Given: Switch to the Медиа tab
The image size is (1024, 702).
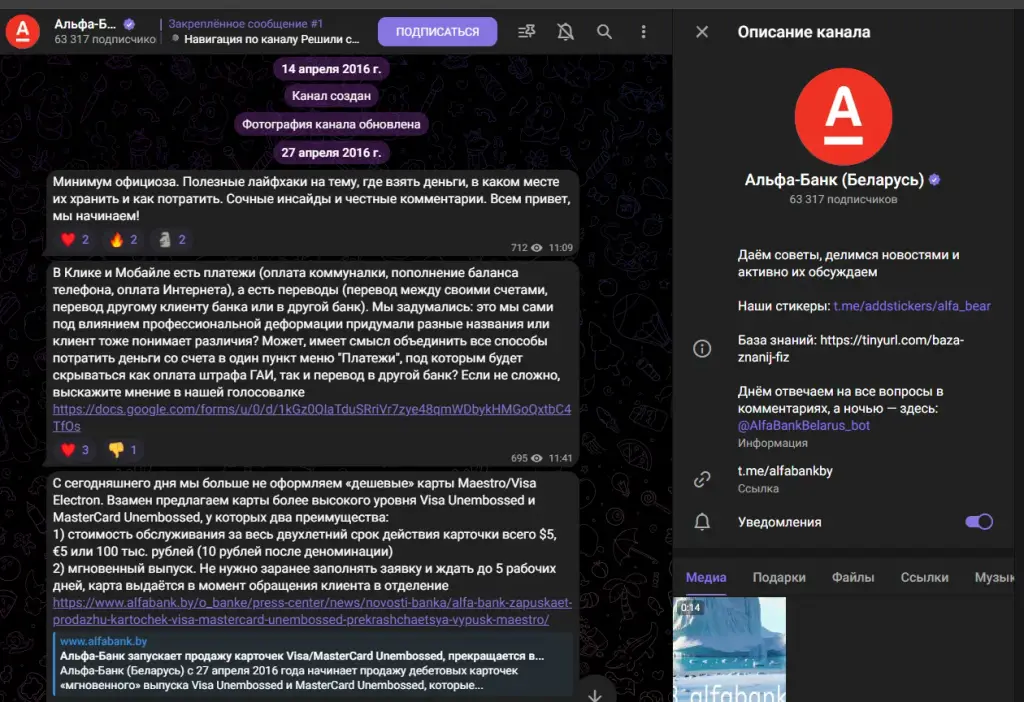Looking at the screenshot, I should (x=706, y=577).
